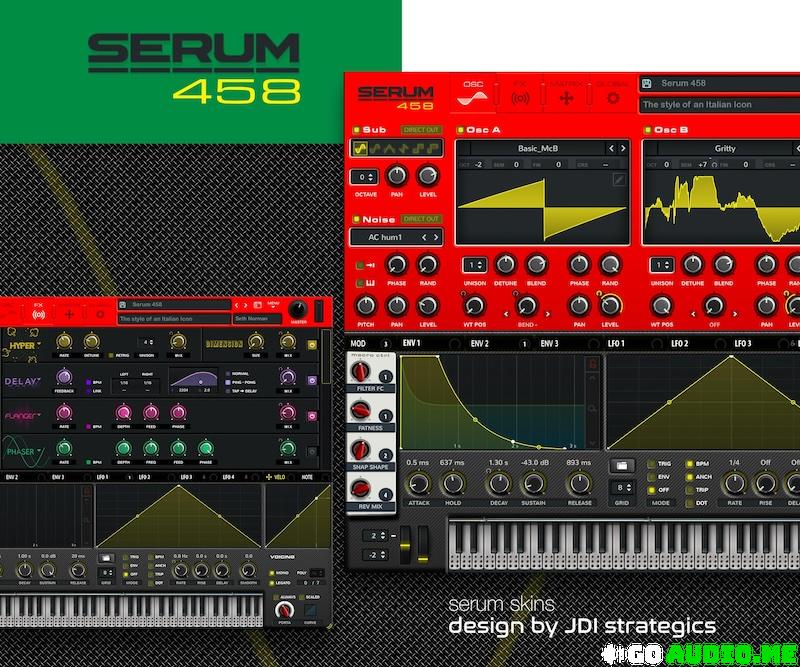Image resolution: width=800 pixels, height=667 pixels.
Task: Select LFO 4 tab in FX window
Action: click(228, 477)
